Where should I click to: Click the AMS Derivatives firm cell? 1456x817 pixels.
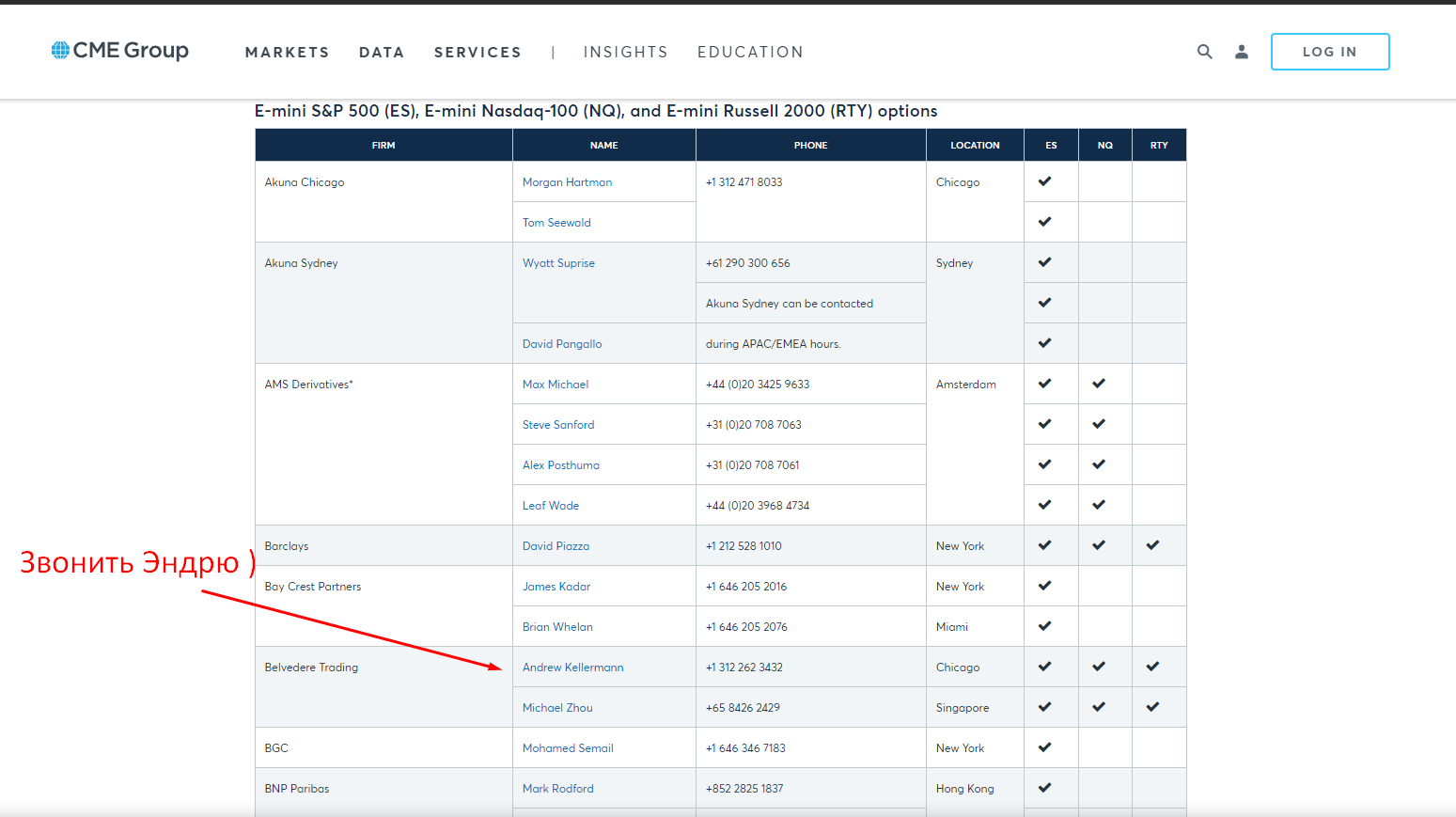point(384,445)
